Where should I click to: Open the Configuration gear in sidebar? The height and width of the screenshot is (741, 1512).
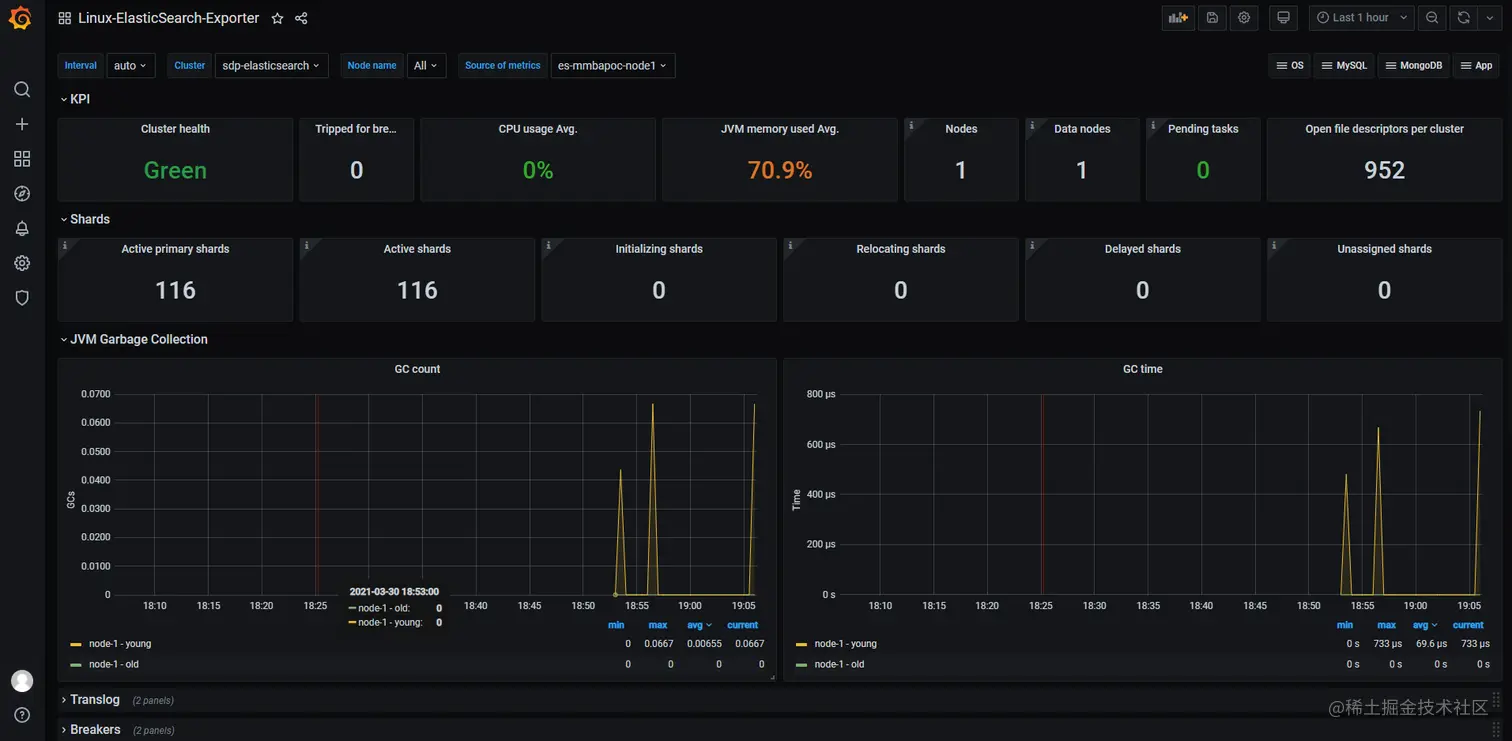tap(22, 263)
